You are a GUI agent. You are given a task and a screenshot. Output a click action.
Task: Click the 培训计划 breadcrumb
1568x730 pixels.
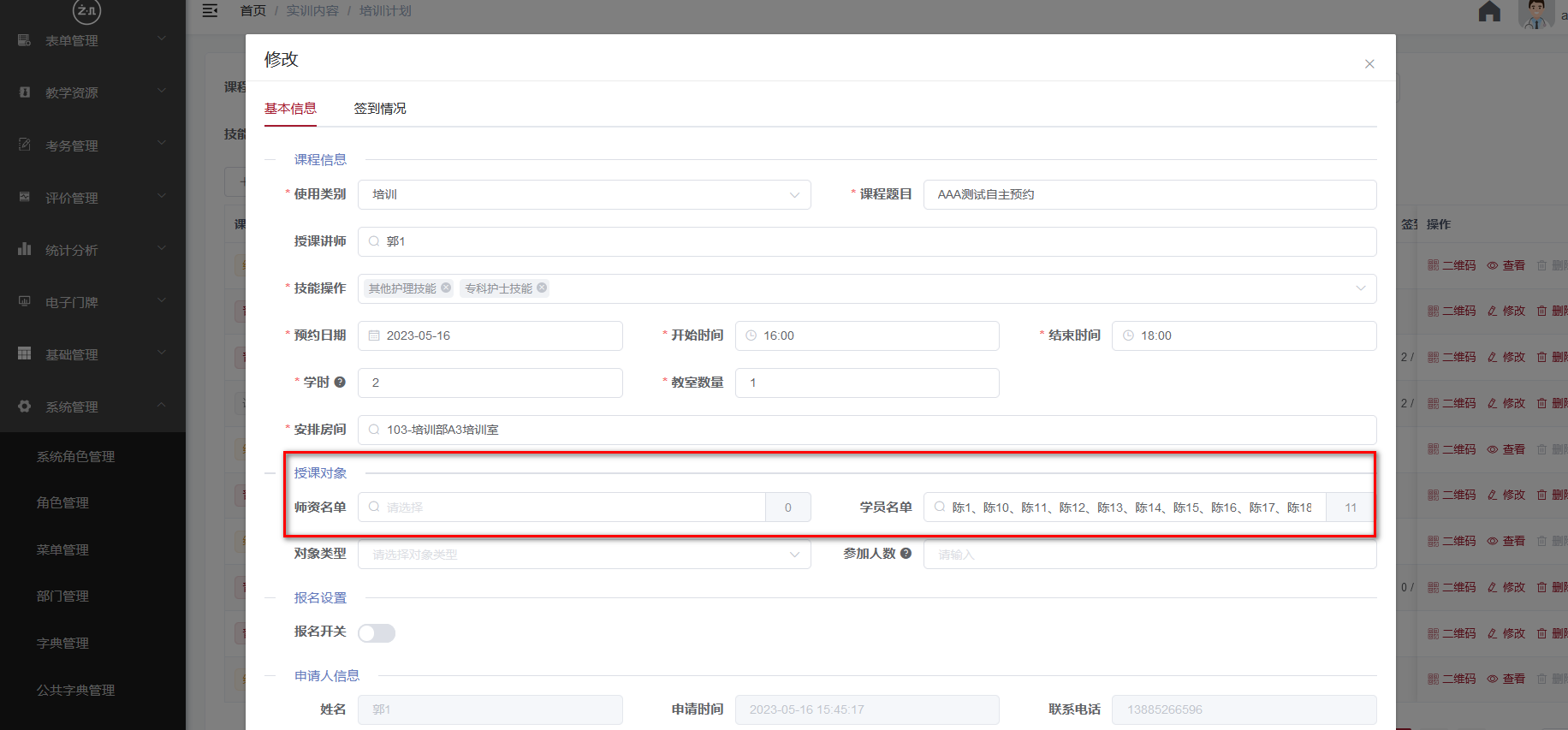tap(385, 10)
